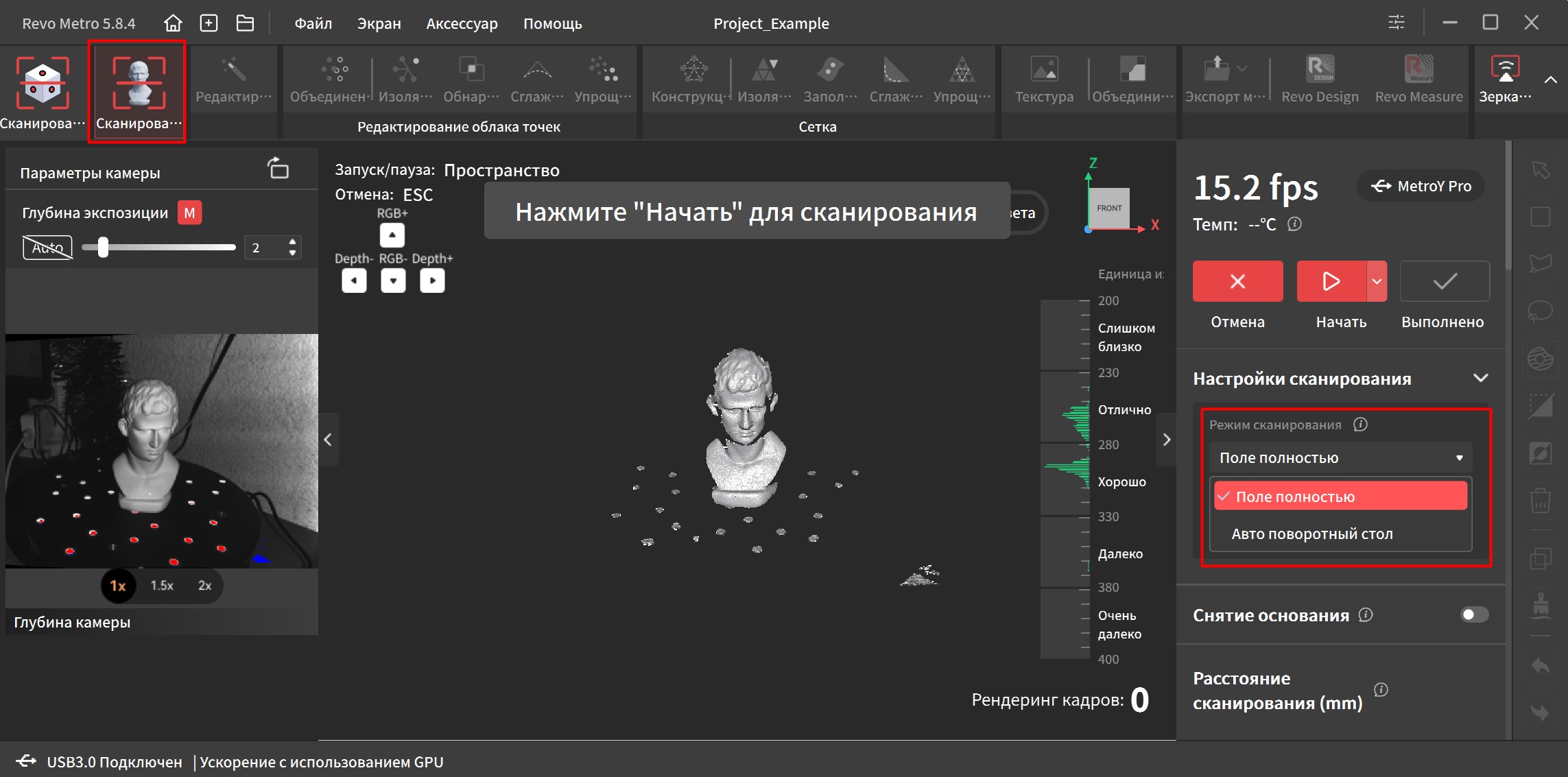
Task: Open Режим сканирования dropdown
Action: (x=1340, y=457)
